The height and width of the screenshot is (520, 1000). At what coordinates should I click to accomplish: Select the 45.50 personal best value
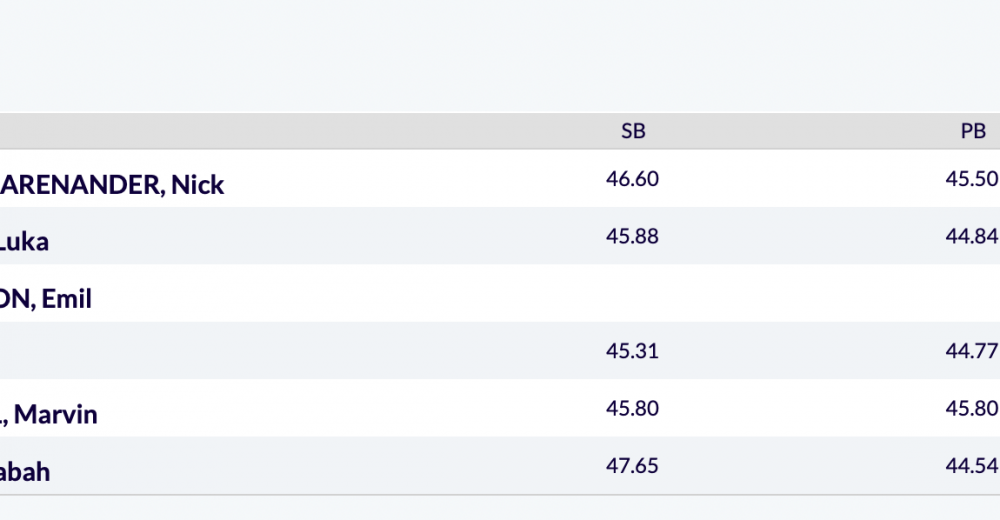[x=972, y=179]
